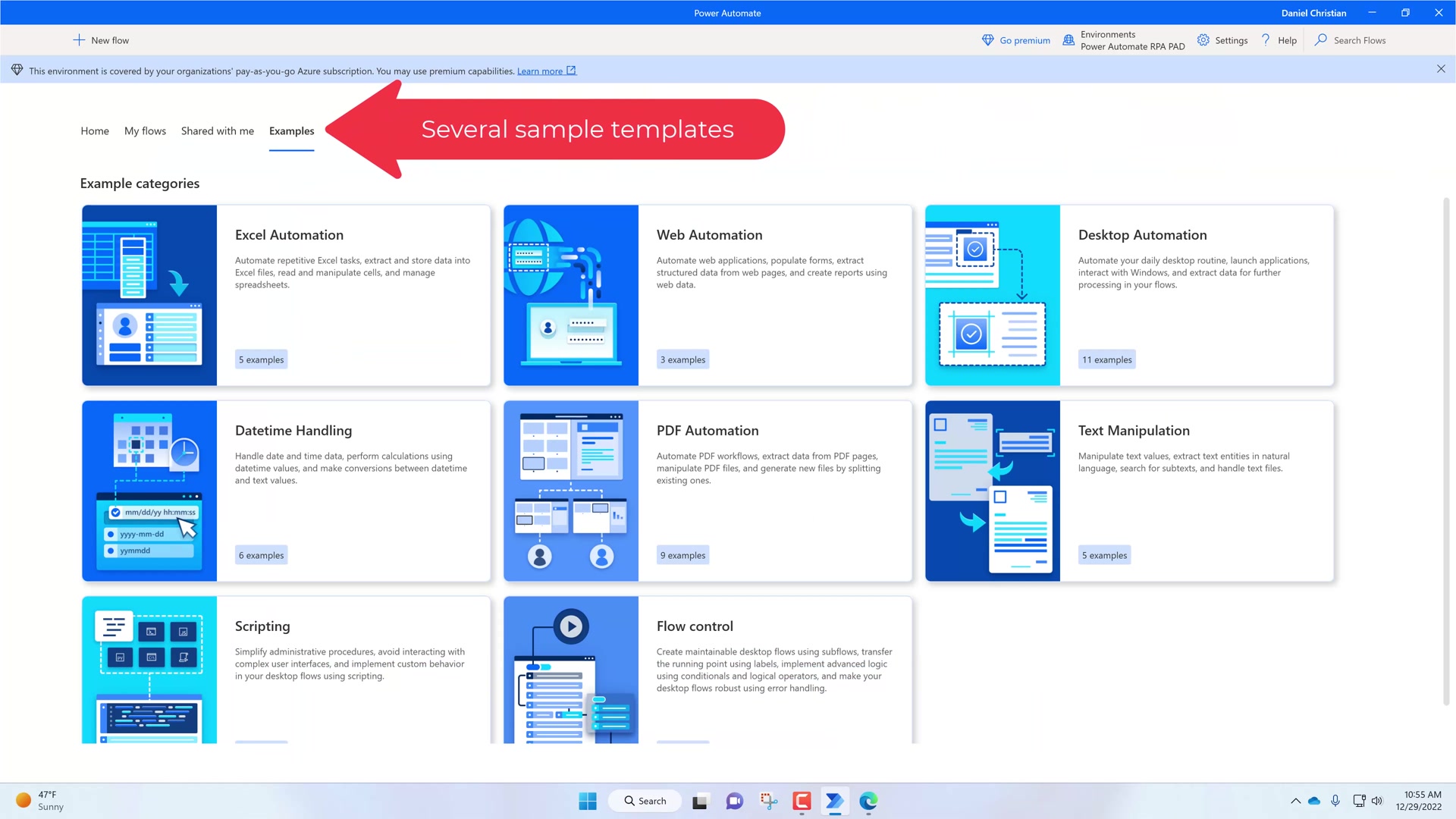Click the 3 examples badge
Viewport: 1456px width, 819px height.
point(682,359)
